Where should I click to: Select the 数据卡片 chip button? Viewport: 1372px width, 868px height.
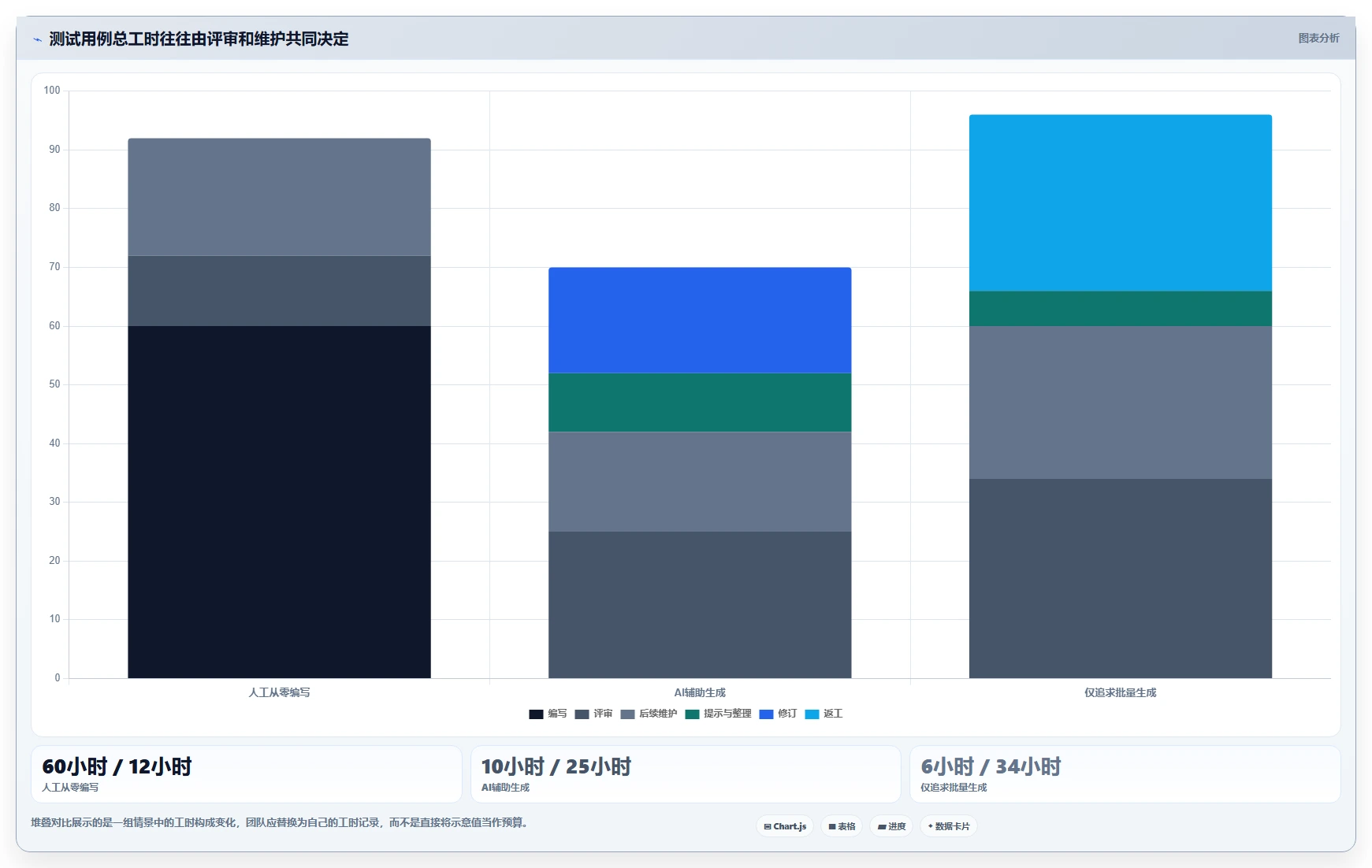point(949,826)
